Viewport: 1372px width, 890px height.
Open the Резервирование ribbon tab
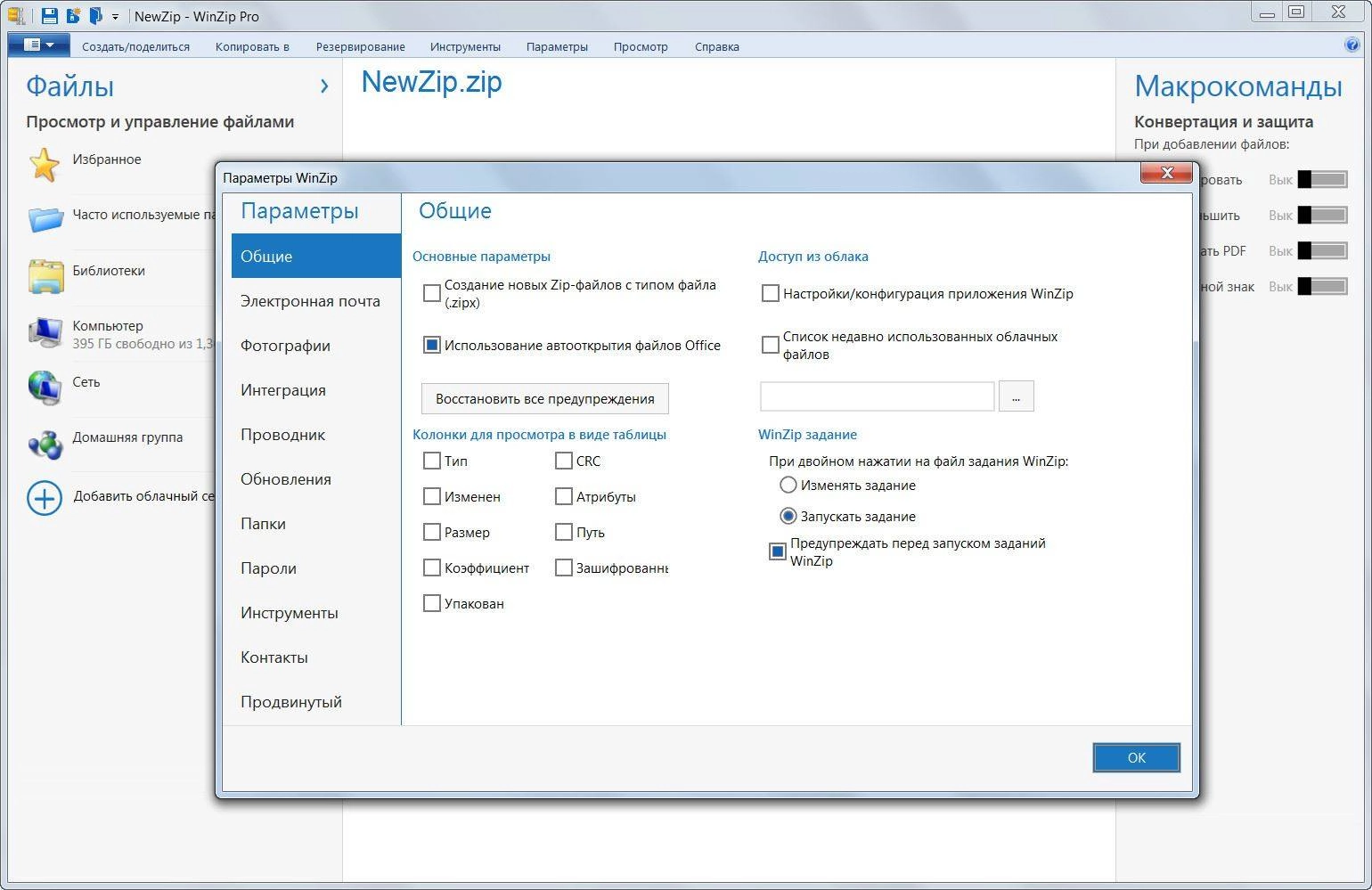360,46
